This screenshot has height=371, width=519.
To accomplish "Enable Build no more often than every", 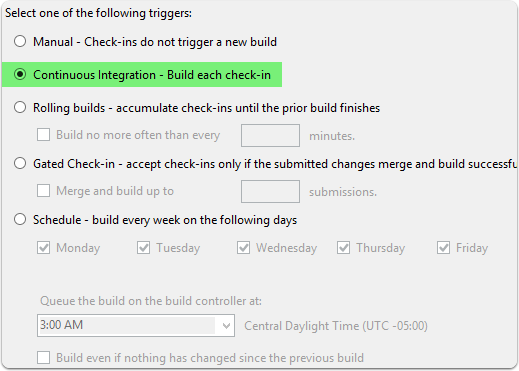I will [x=43, y=135].
